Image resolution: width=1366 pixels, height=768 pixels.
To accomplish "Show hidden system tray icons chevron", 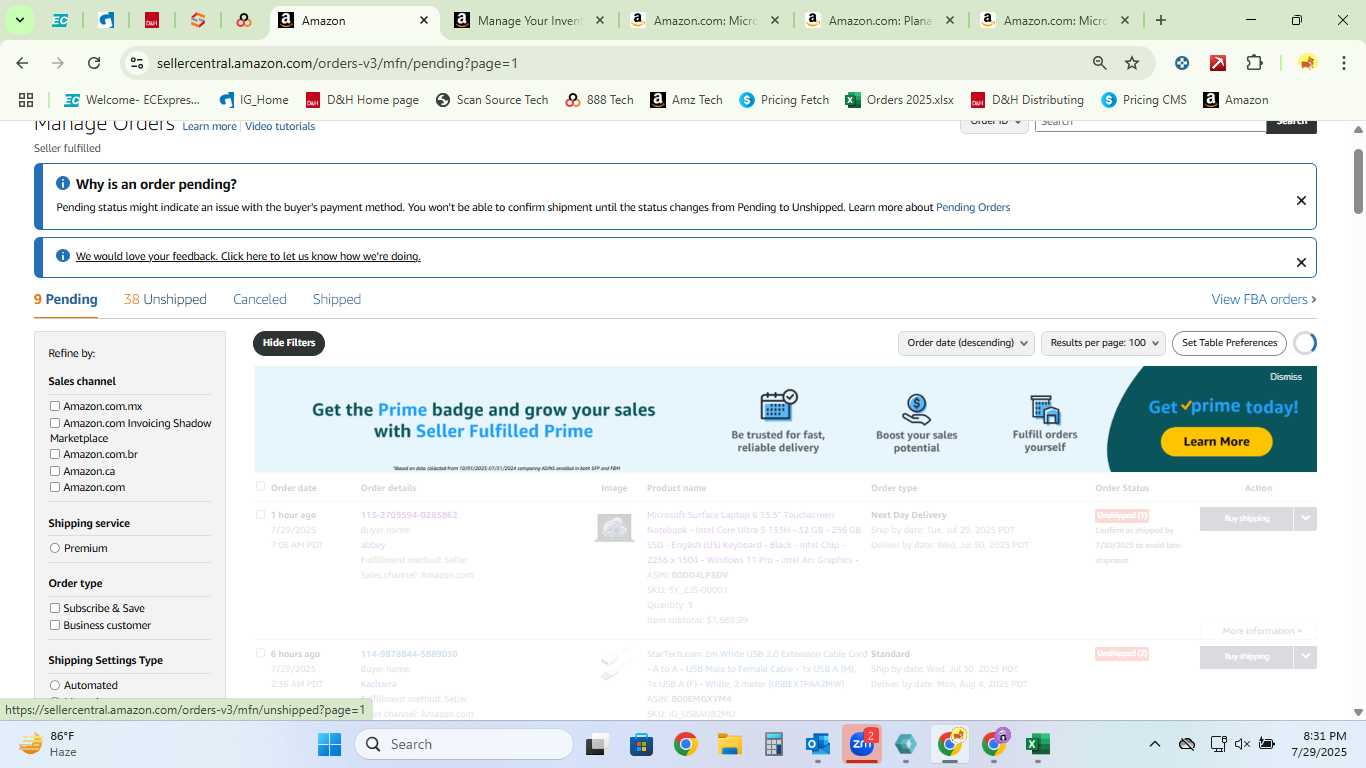I will (1154, 744).
